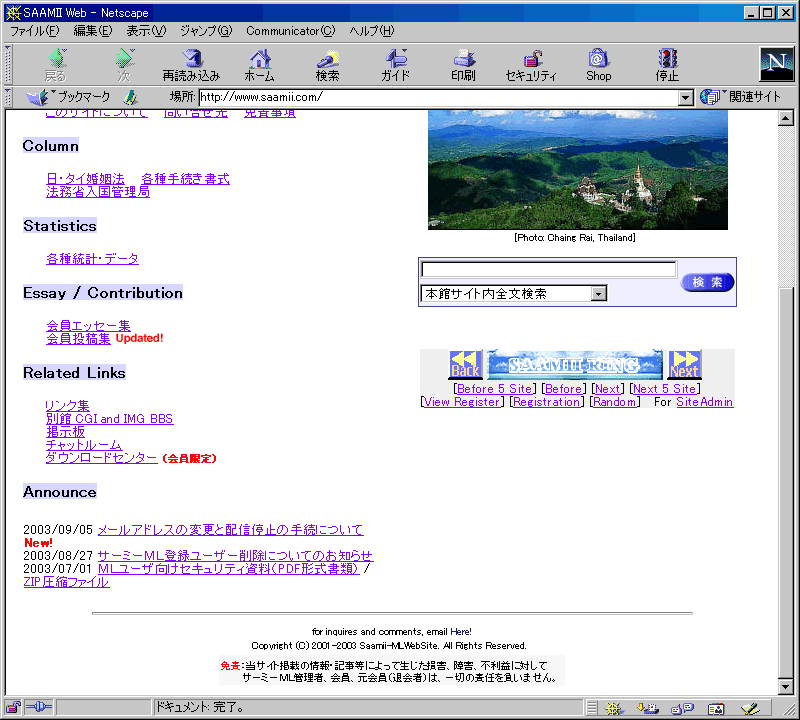This screenshot has height=720, width=800.
Task: Stop loading with 停止 icon
Action: (667, 65)
